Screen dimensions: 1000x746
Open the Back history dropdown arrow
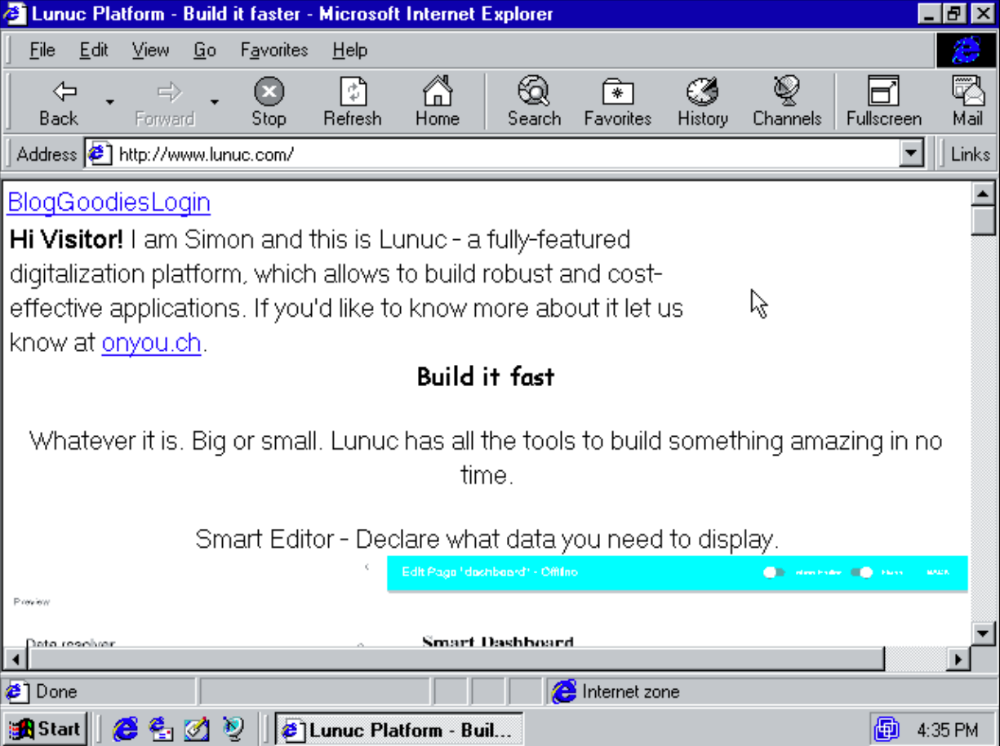110,102
